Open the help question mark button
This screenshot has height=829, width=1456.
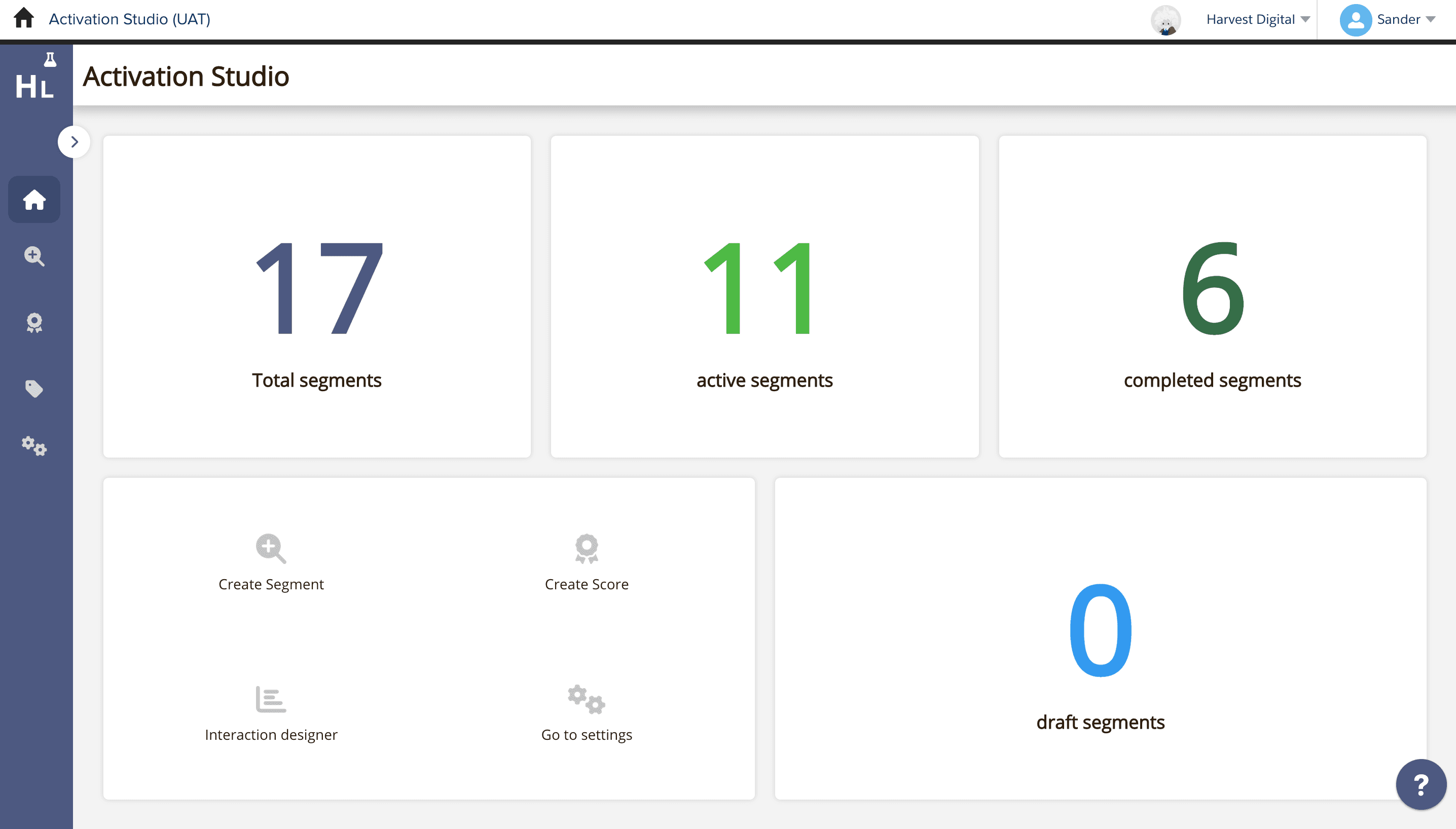pos(1421,784)
